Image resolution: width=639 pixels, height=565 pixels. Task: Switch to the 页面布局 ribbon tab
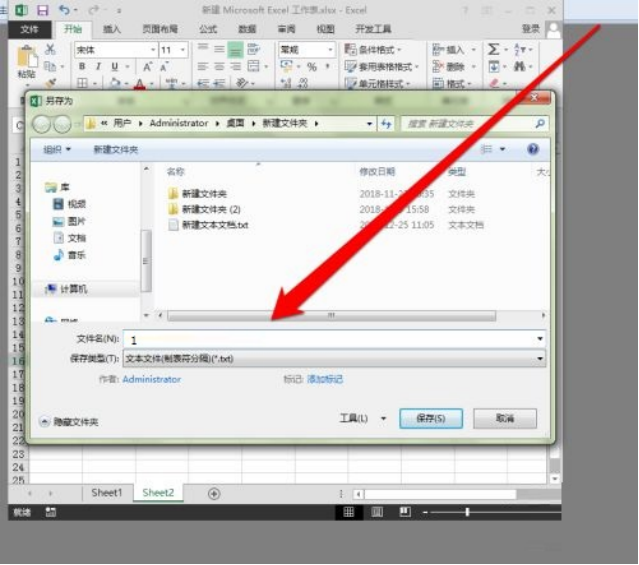160,29
